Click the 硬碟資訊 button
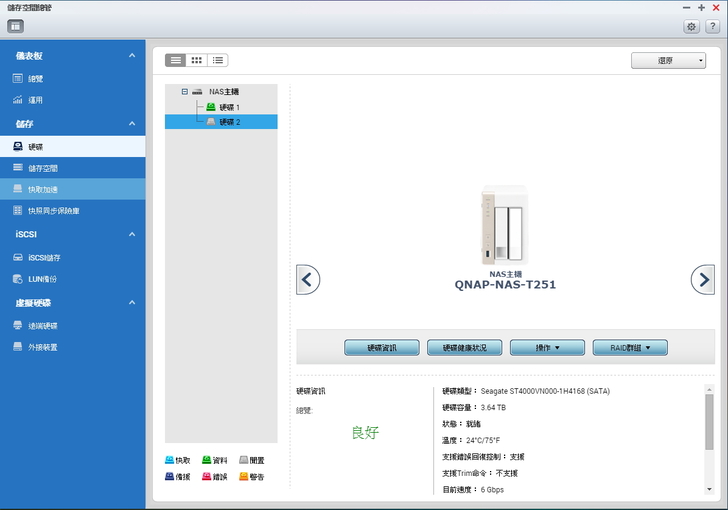The width and height of the screenshot is (728, 510). tap(382, 348)
